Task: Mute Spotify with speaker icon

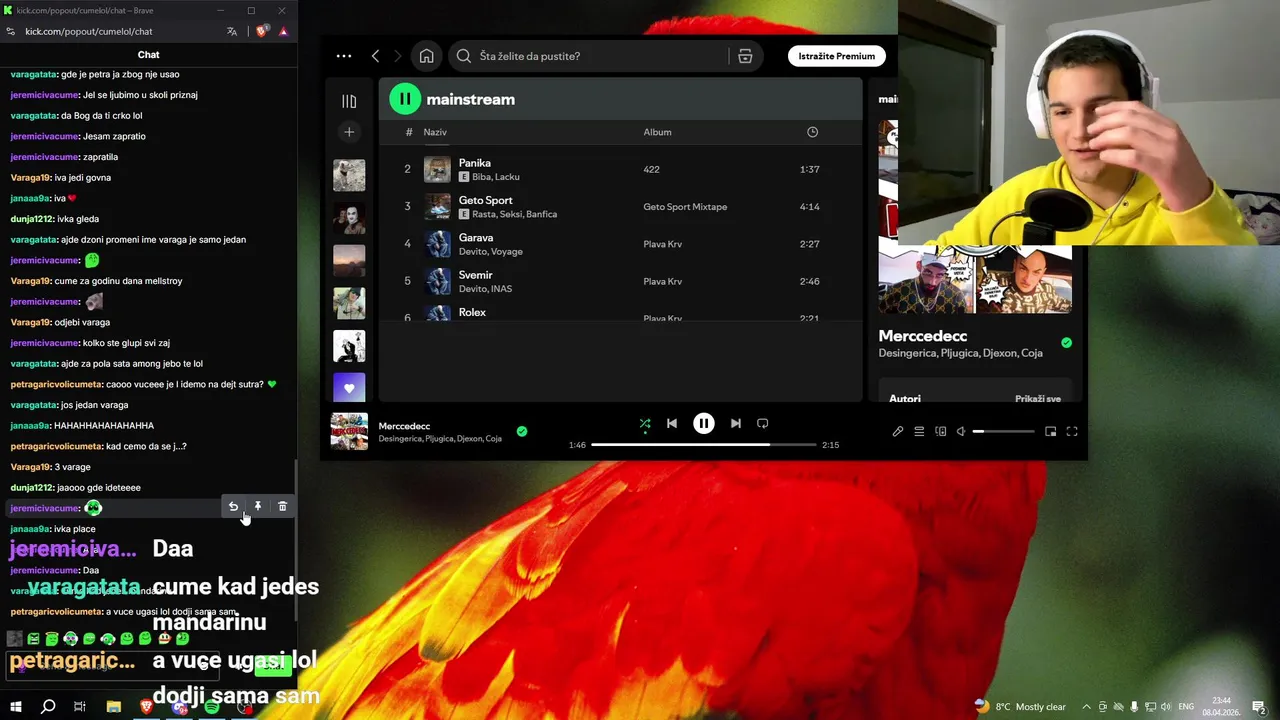Action: point(961,431)
